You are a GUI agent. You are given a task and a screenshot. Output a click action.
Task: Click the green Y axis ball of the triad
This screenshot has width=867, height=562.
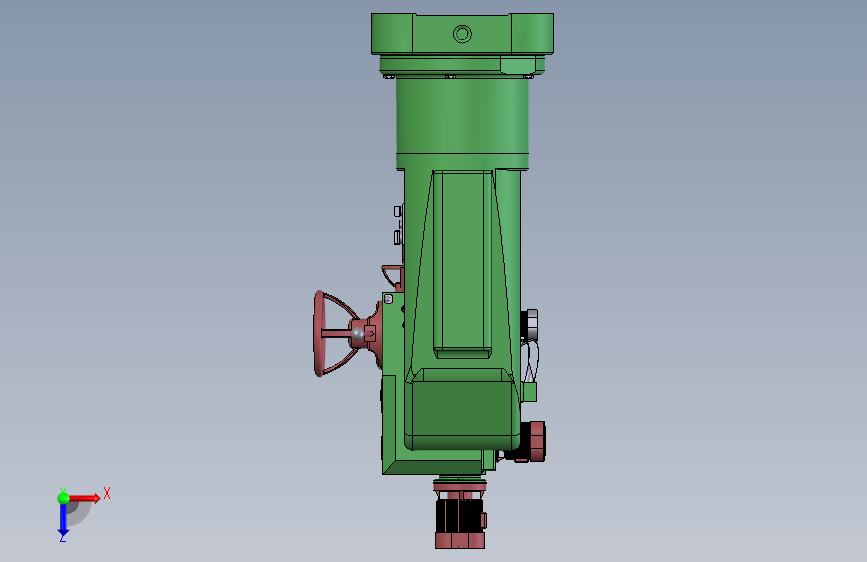[63, 498]
